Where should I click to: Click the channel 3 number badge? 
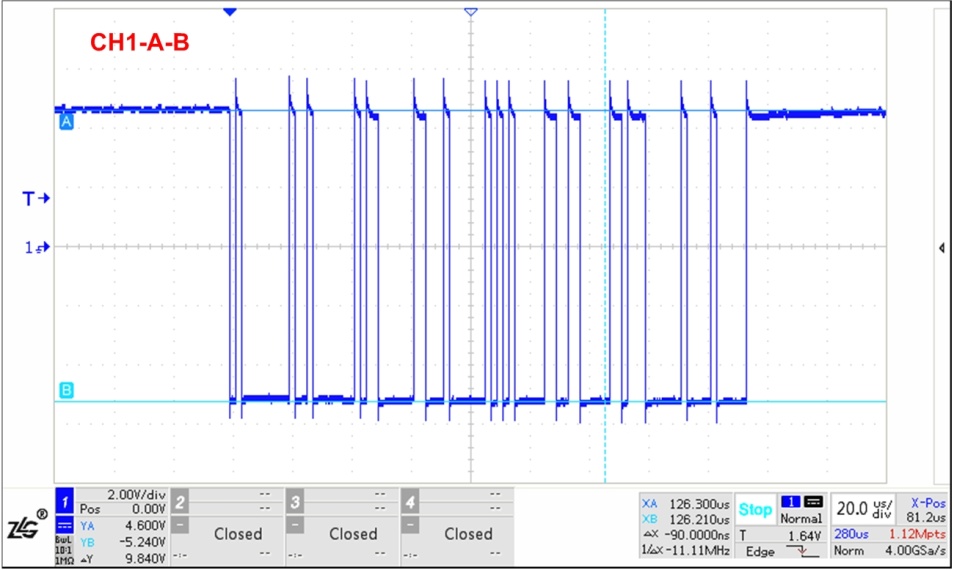tap(294, 499)
